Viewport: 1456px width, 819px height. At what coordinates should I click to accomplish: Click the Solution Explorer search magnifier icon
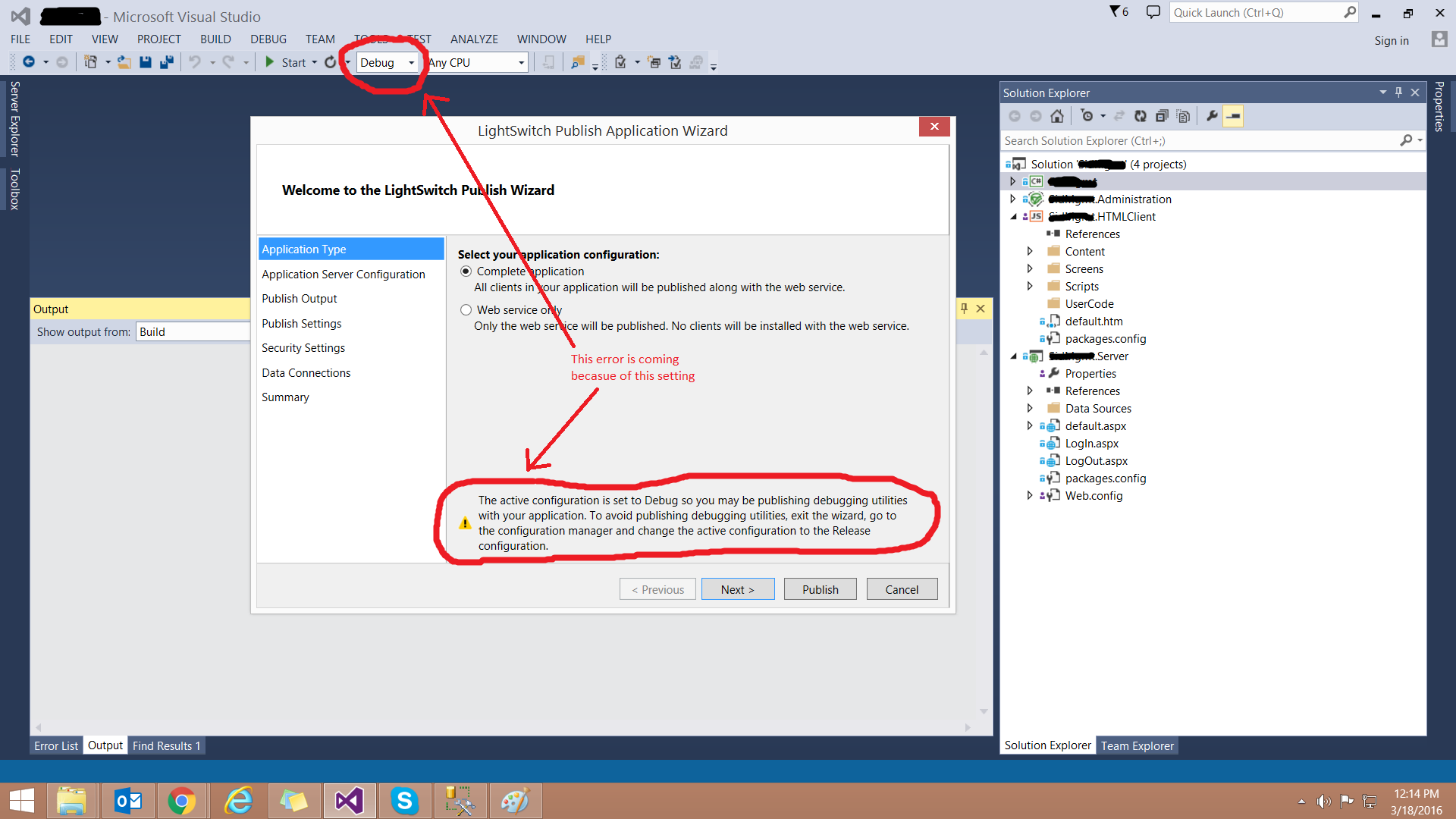tap(1406, 140)
